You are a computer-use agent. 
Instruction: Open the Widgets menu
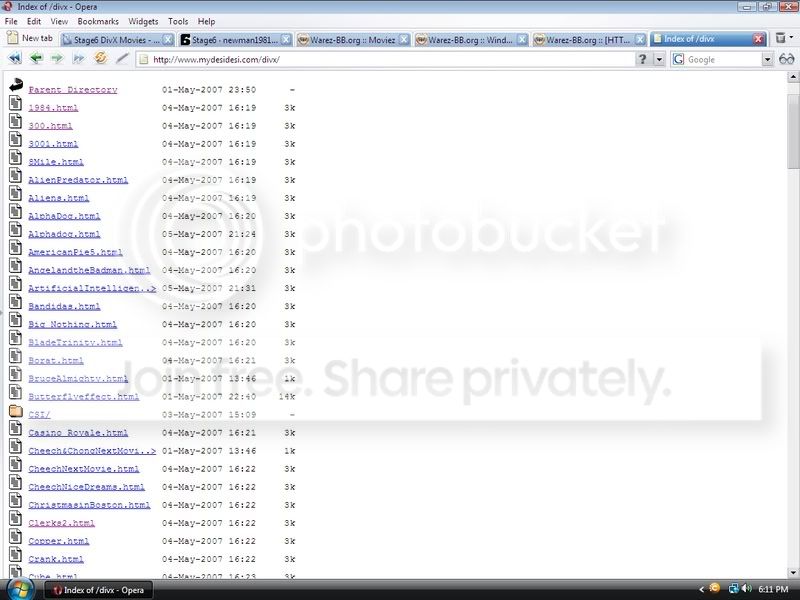tap(143, 21)
